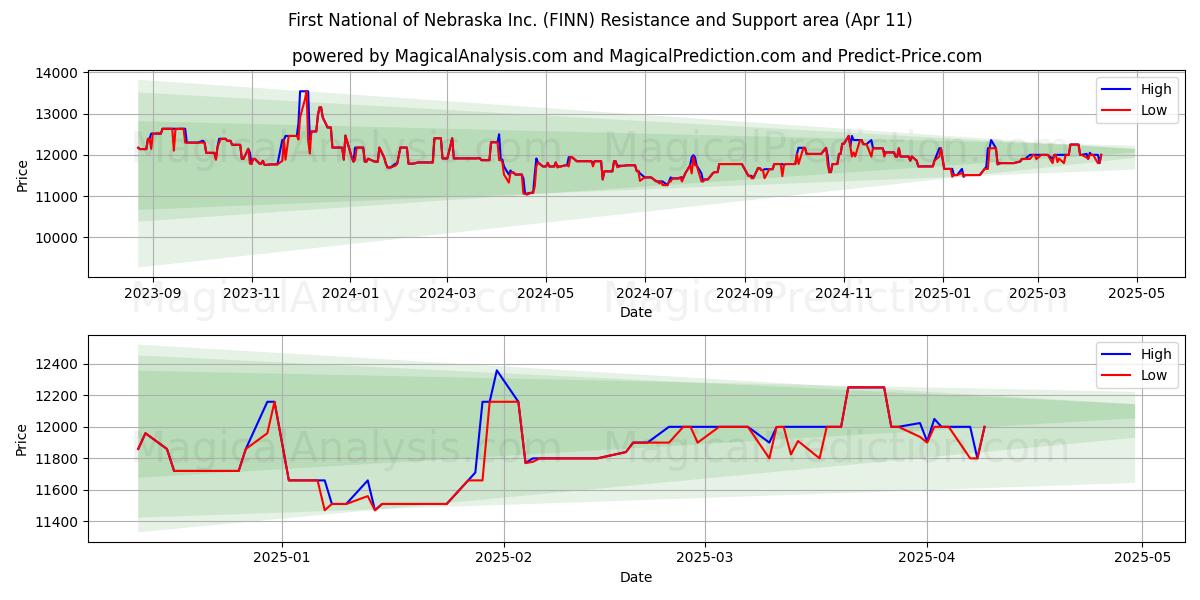Click the 2024-07 date tick label
This screenshot has width=1200, height=600.
click(644, 293)
